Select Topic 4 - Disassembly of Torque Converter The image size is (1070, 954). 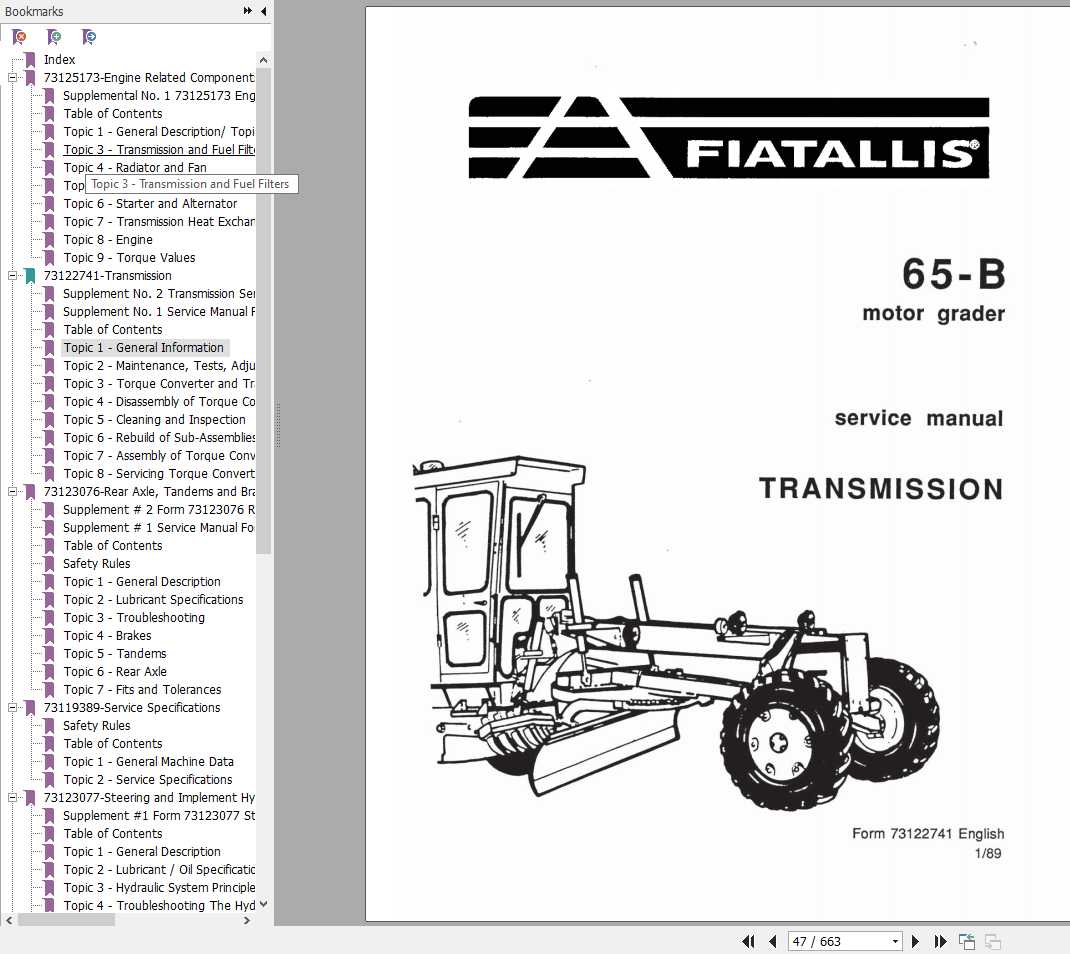[159, 401]
